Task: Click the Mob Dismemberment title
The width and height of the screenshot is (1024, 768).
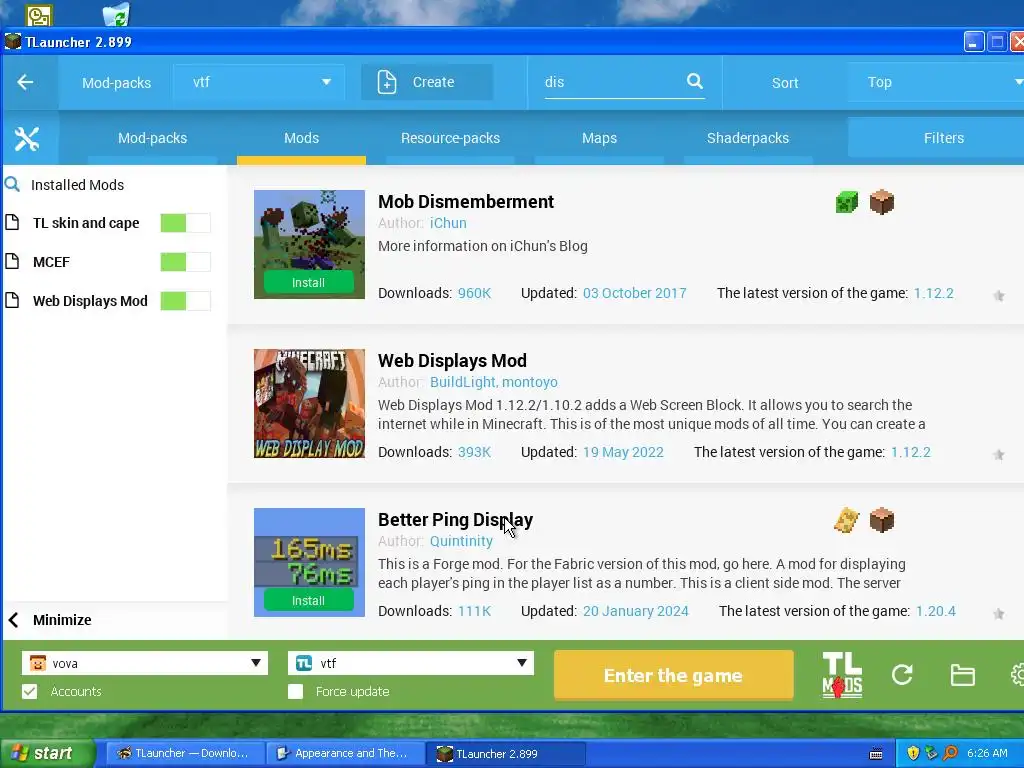Action: click(466, 202)
